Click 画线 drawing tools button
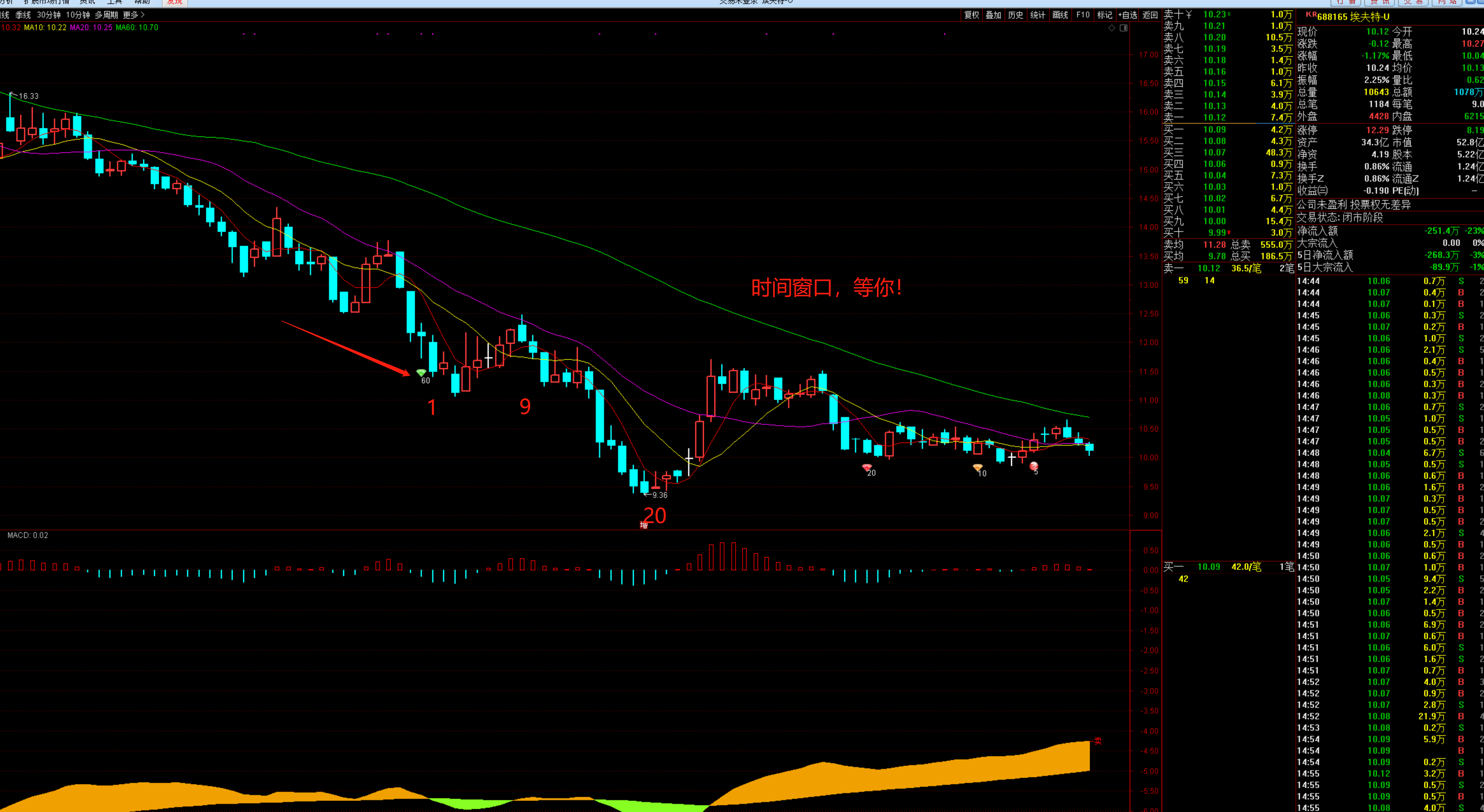Image resolution: width=1484 pixels, height=812 pixels. [x=1060, y=15]
